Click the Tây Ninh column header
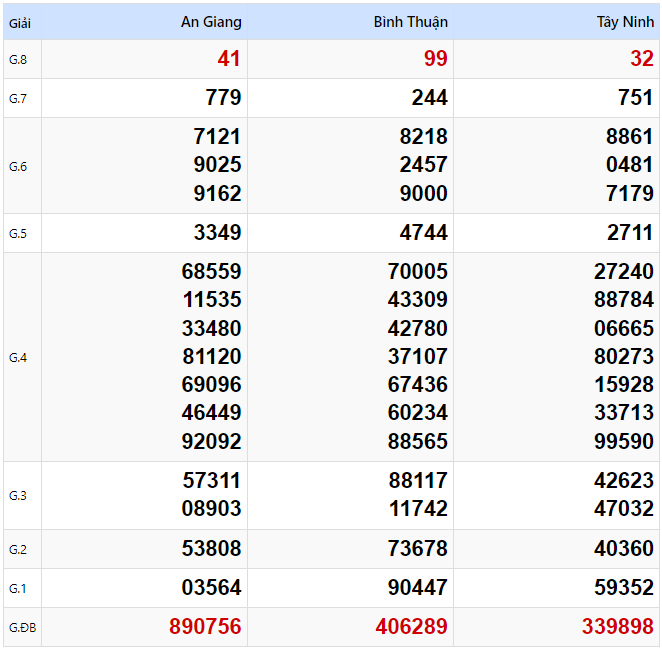Screen dimensions: 662x650 [623, 22]
